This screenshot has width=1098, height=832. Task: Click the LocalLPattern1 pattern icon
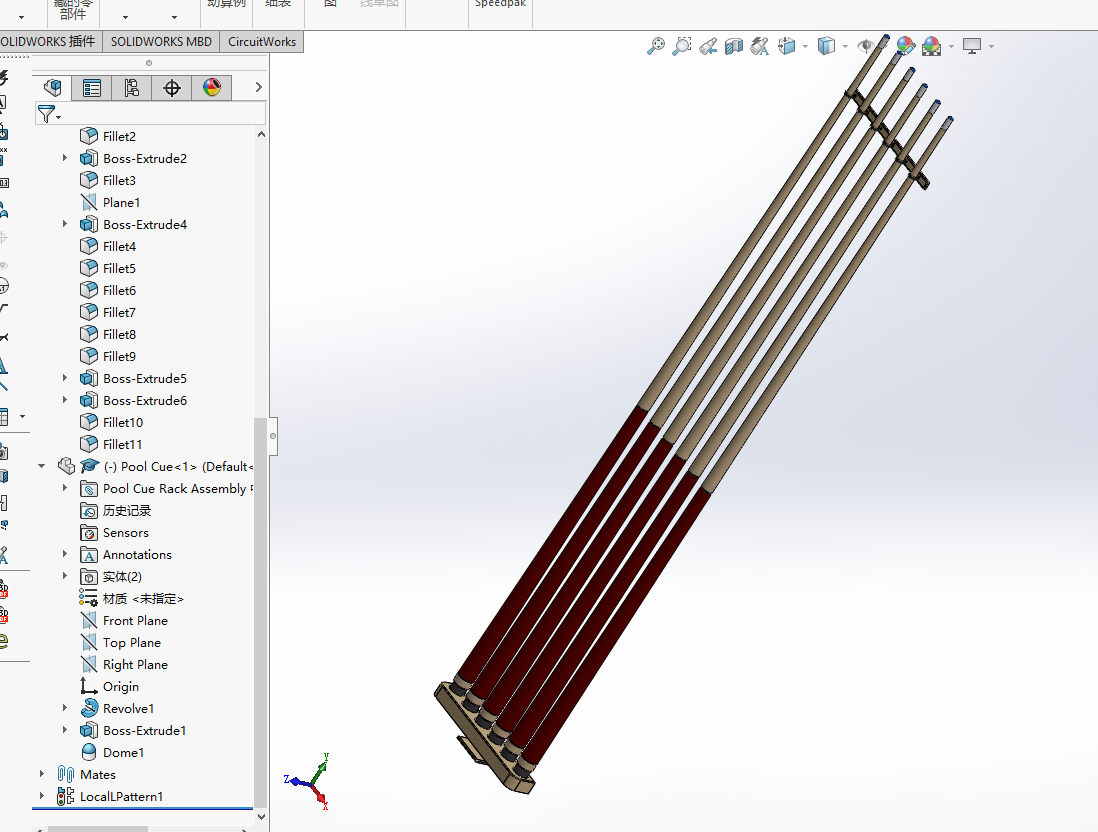(66, 796)
